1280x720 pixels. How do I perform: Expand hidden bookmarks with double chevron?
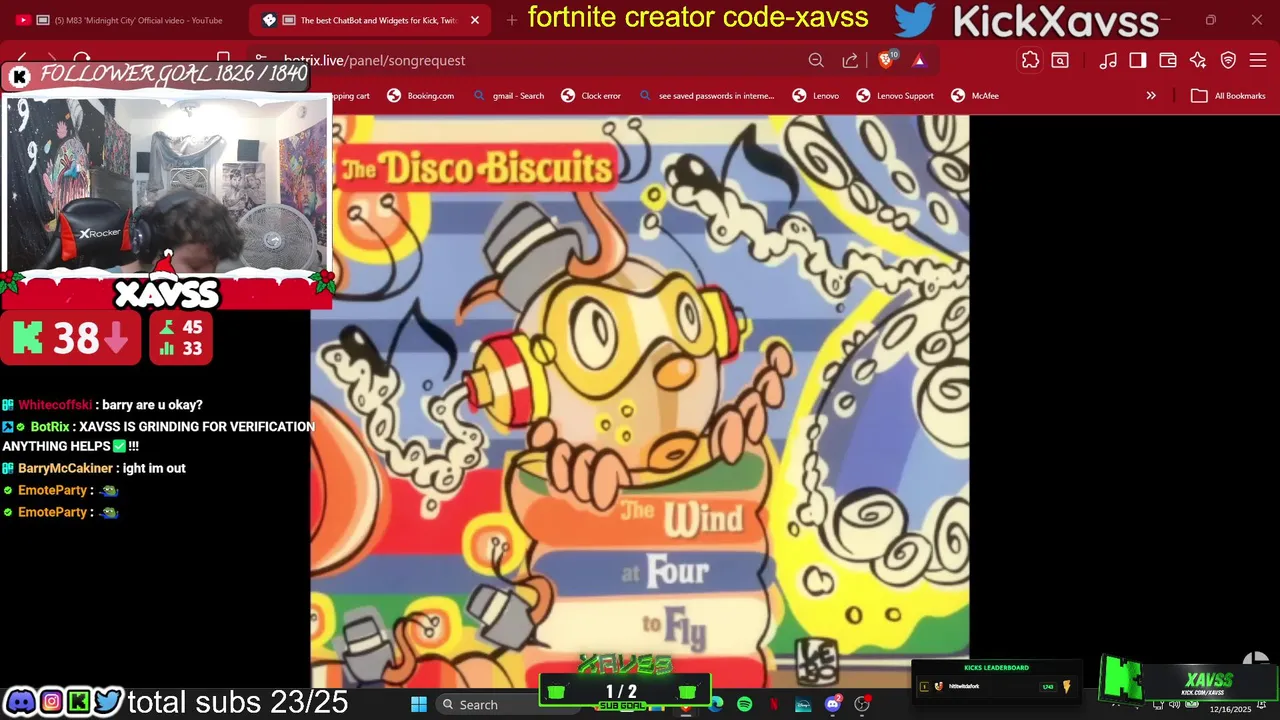click(1151, 96)
